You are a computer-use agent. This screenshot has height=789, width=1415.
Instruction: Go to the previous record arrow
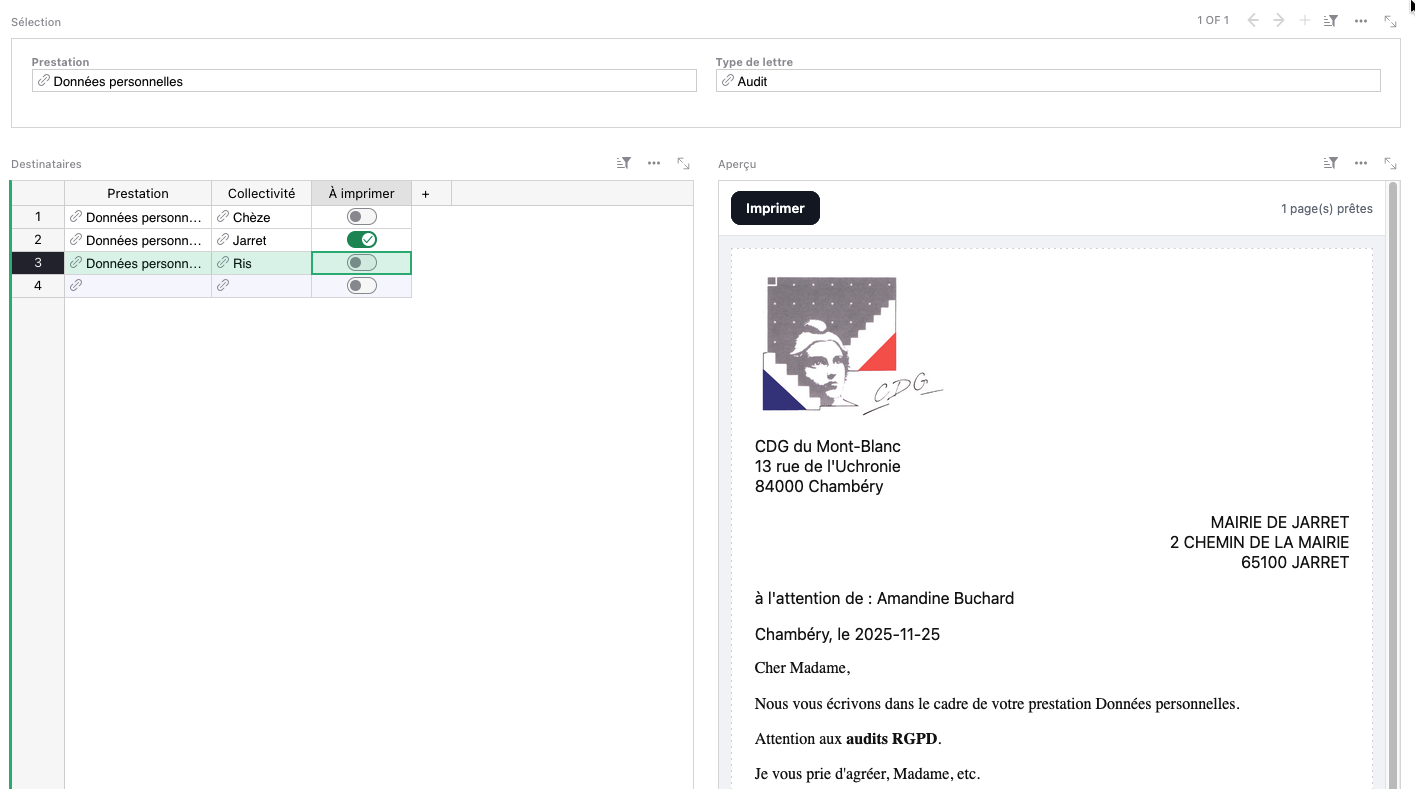(1252, 21)
